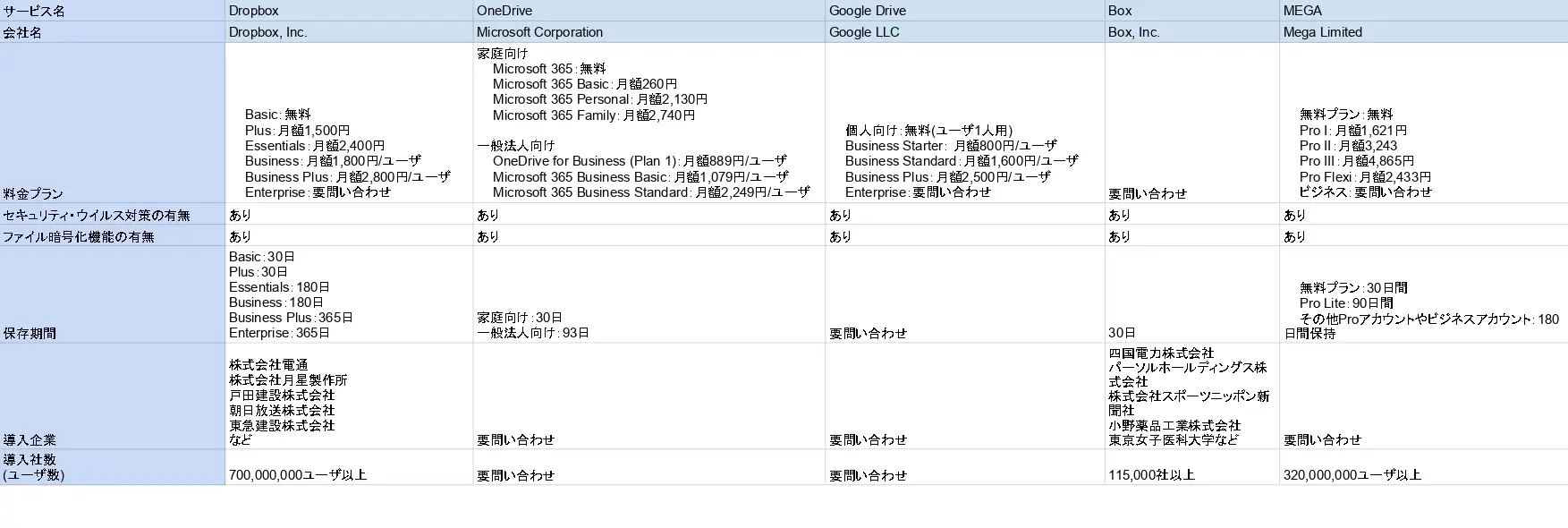Select the Box service name cell
1568x528 pixels.
tap(1191, 11)
